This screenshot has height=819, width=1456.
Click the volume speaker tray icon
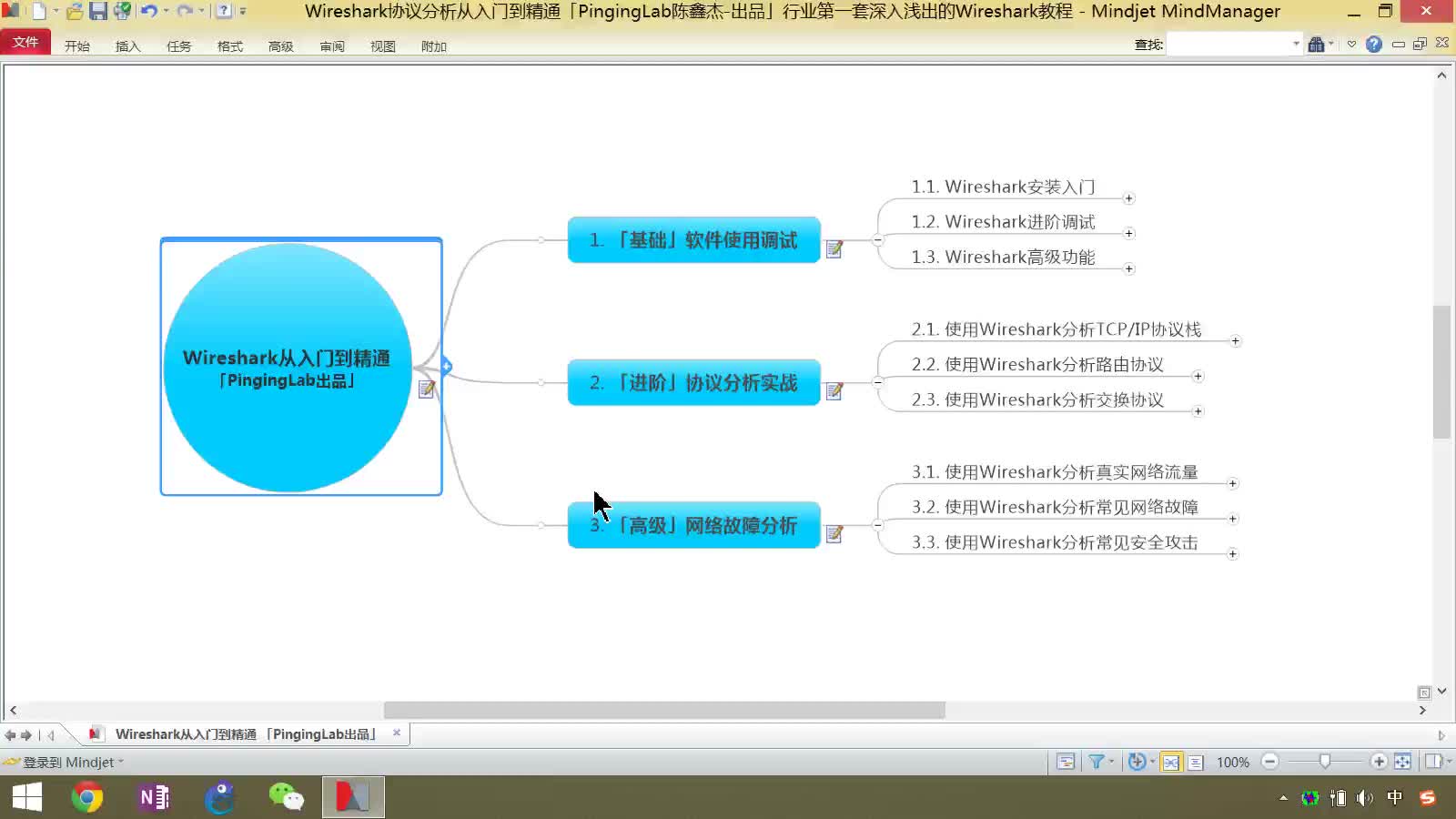1365,798
